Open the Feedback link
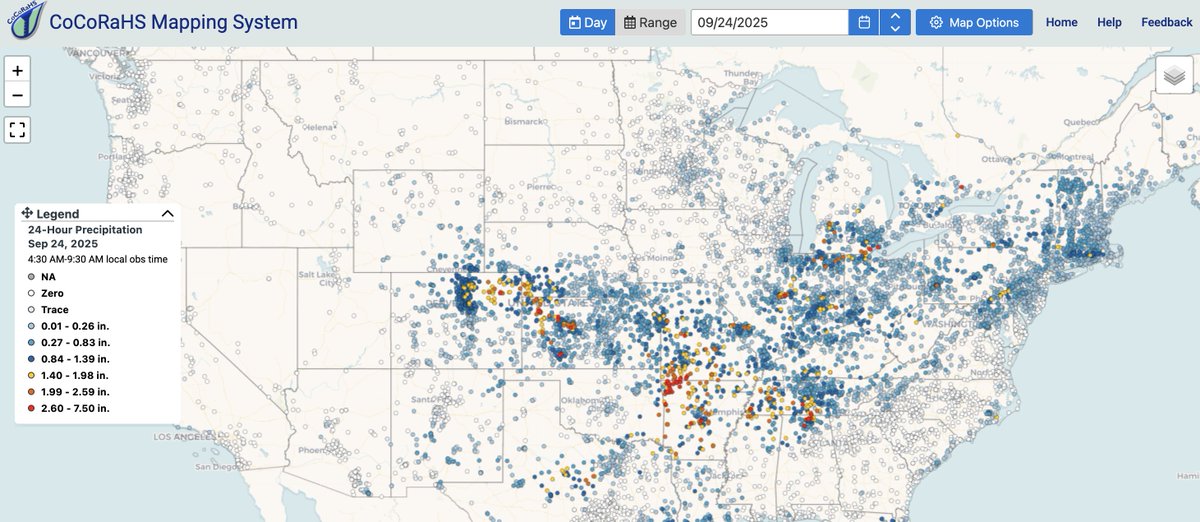1200x522 pixels. [1167, 22]
